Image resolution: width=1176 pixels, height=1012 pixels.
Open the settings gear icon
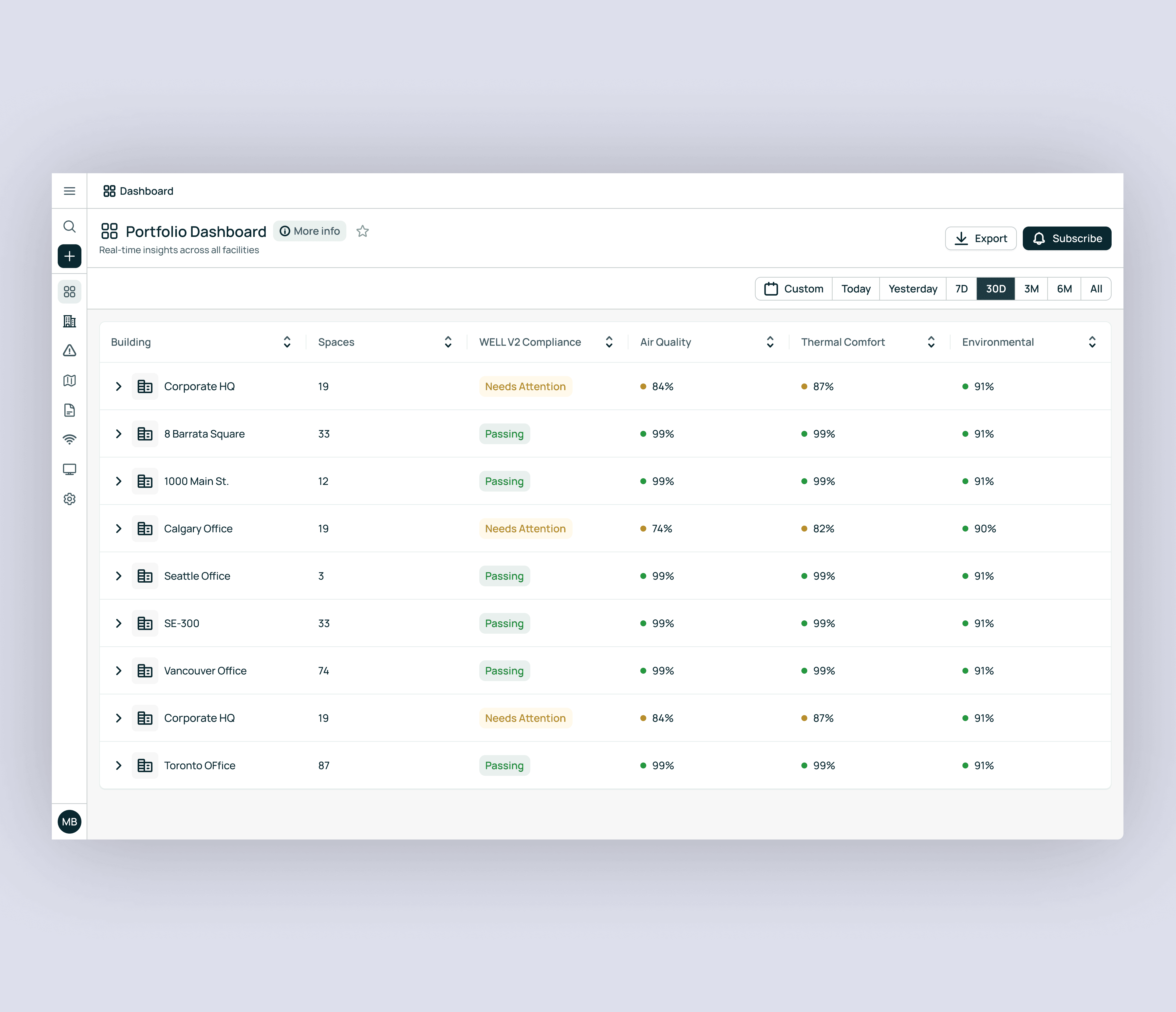point(69,499)
